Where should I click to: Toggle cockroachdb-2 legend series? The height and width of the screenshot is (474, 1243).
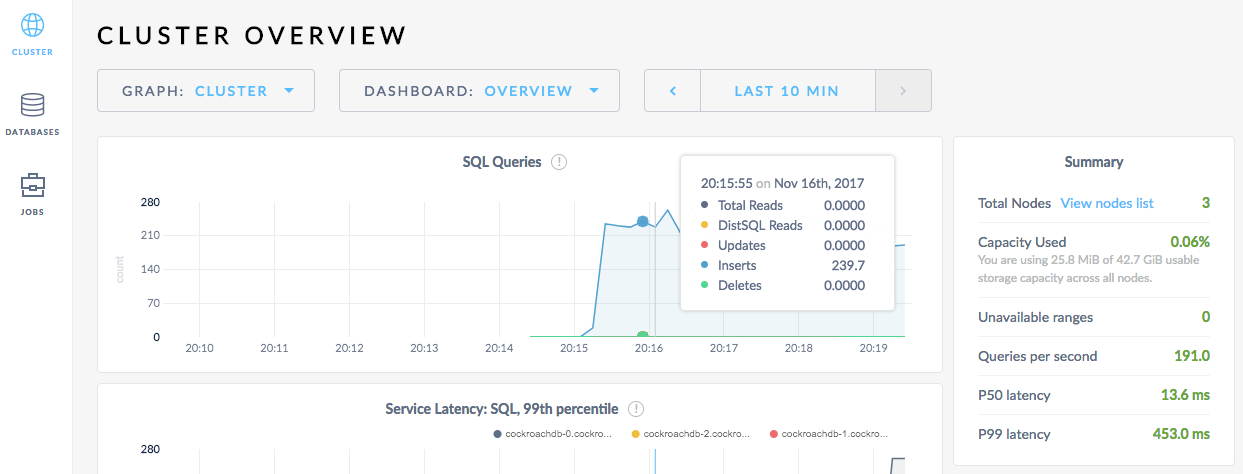click(x=692, y=434)
